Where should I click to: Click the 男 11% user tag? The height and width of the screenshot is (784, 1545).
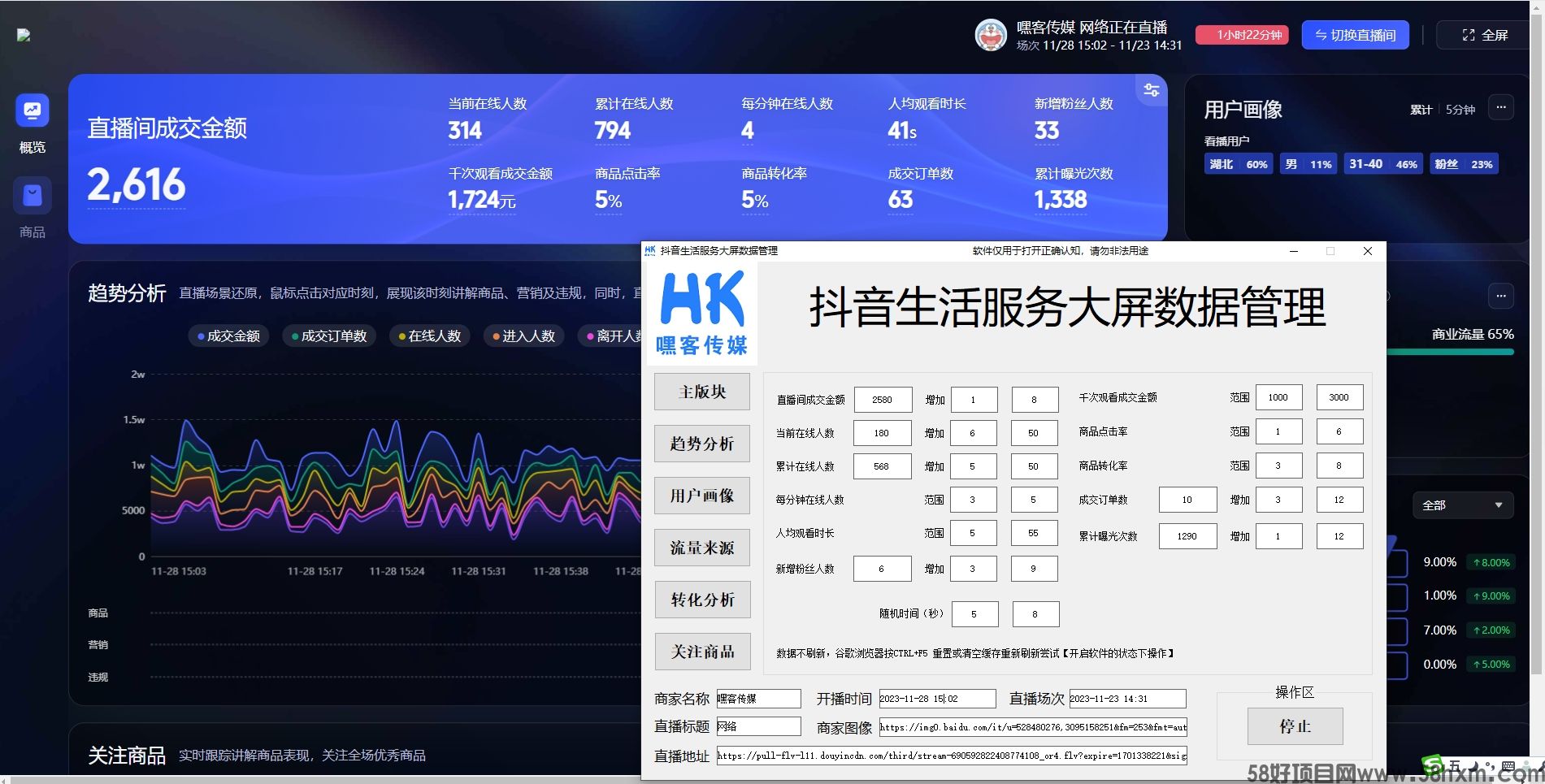click(x=1308, y=164)
